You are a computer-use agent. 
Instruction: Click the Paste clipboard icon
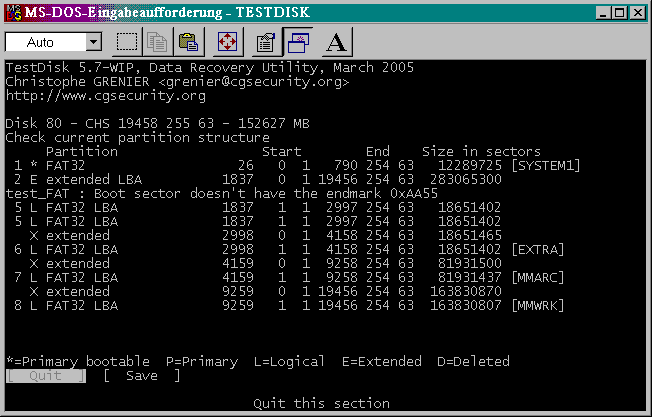coord(188,42)
